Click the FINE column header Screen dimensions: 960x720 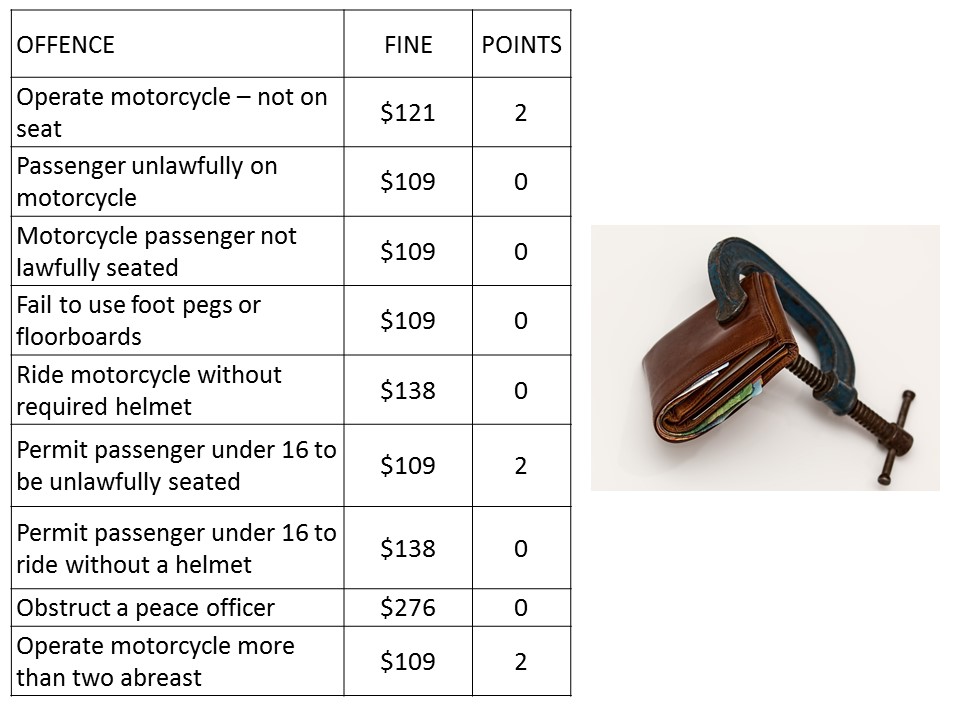(x=408, y=45)
